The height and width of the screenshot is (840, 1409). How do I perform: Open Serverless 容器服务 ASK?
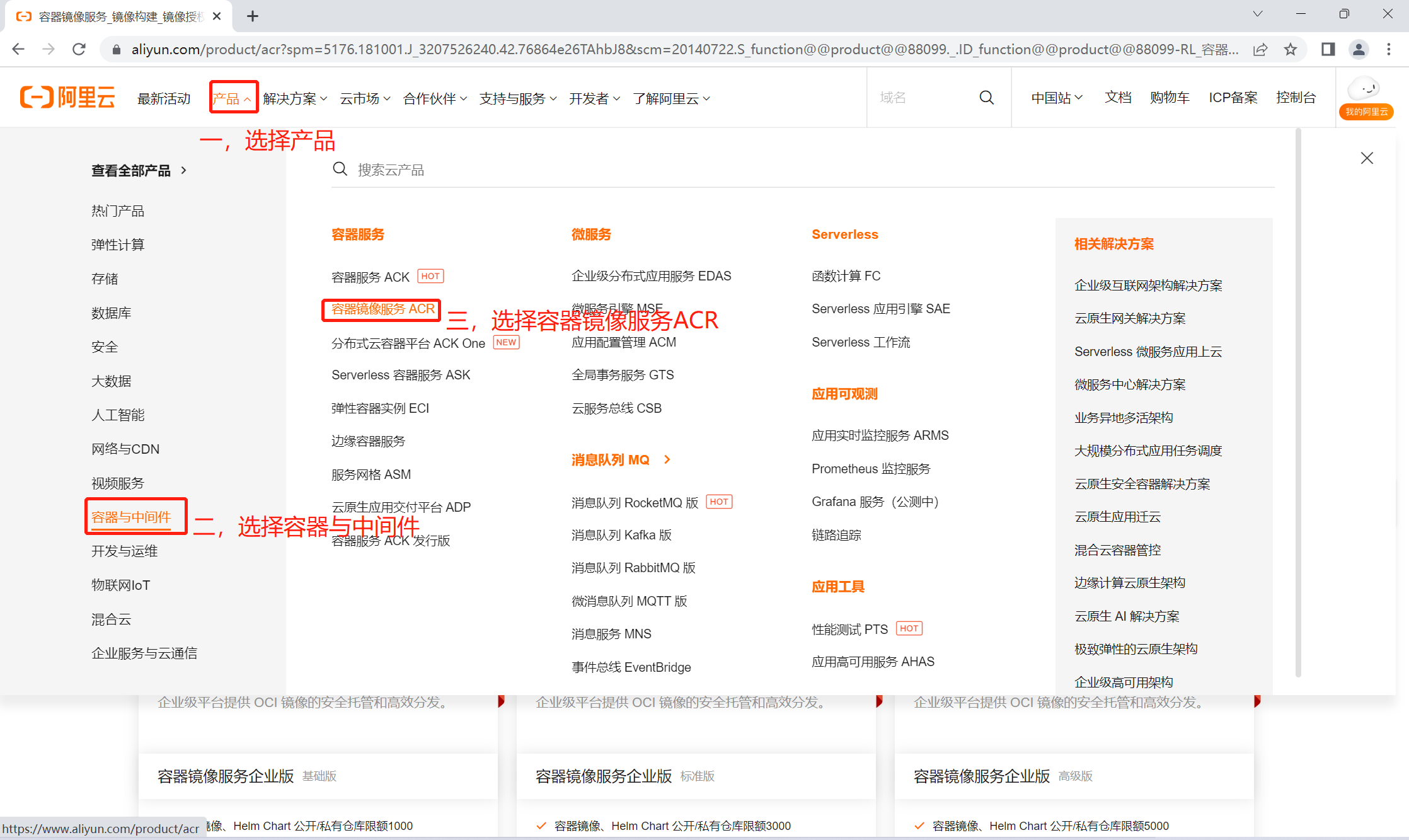click(x=401, y=375)
